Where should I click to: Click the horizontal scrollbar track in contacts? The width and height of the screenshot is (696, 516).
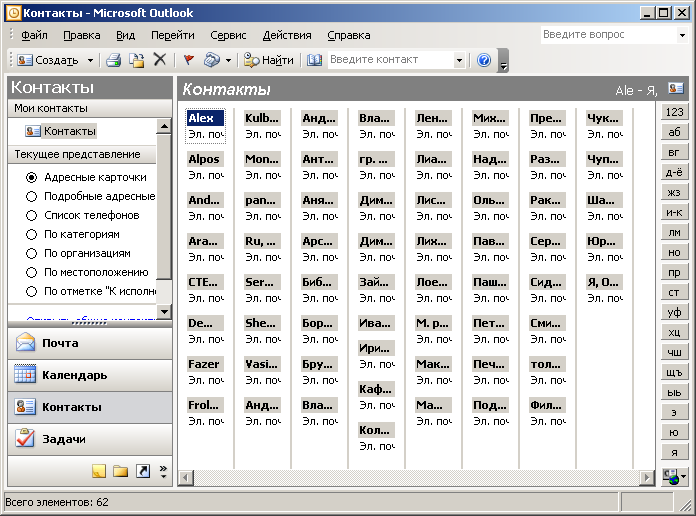[x=416, y=478]
